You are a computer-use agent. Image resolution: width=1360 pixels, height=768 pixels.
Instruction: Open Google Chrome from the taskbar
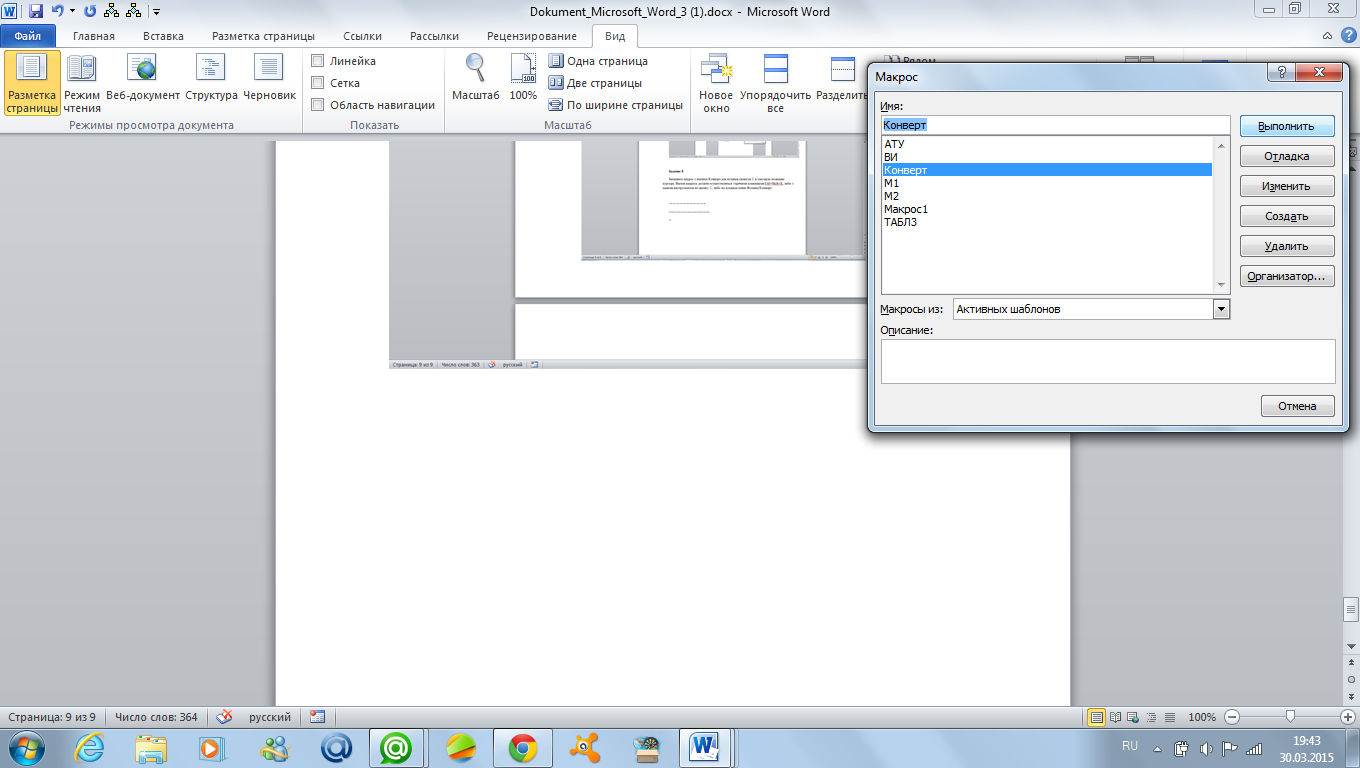522,747
